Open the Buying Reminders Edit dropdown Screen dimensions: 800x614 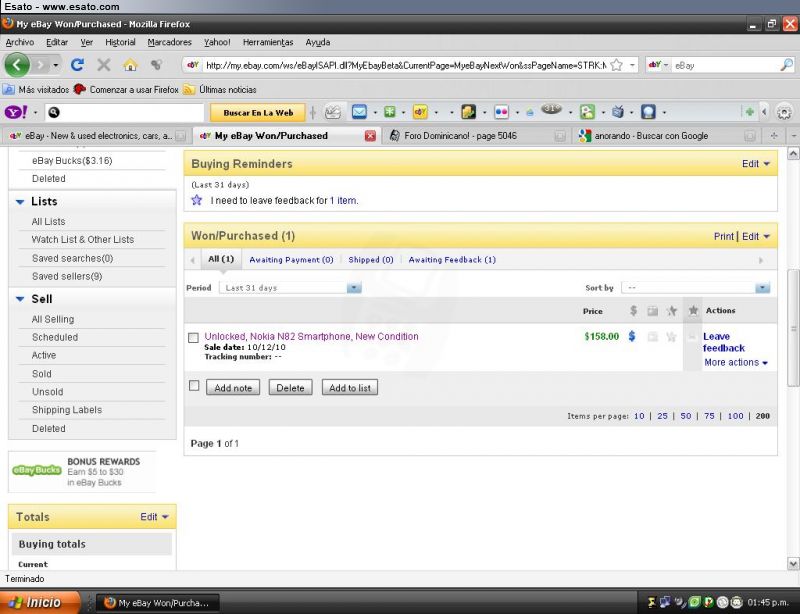pos(756,164)
